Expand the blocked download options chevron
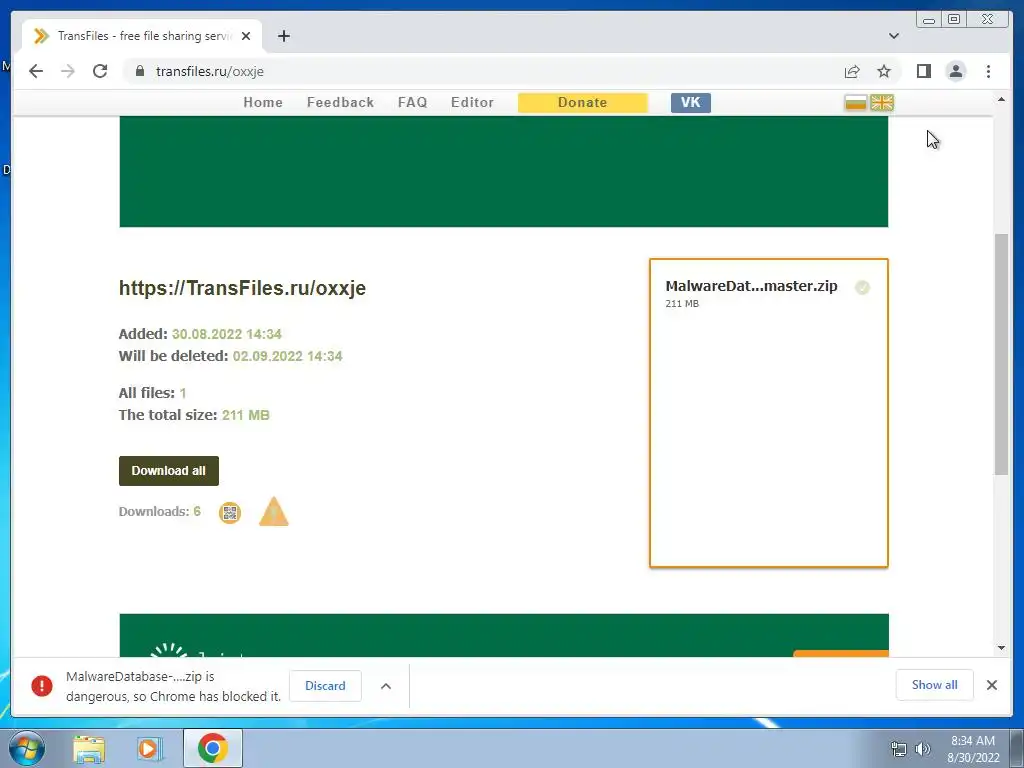 click(x=386, y=686)
